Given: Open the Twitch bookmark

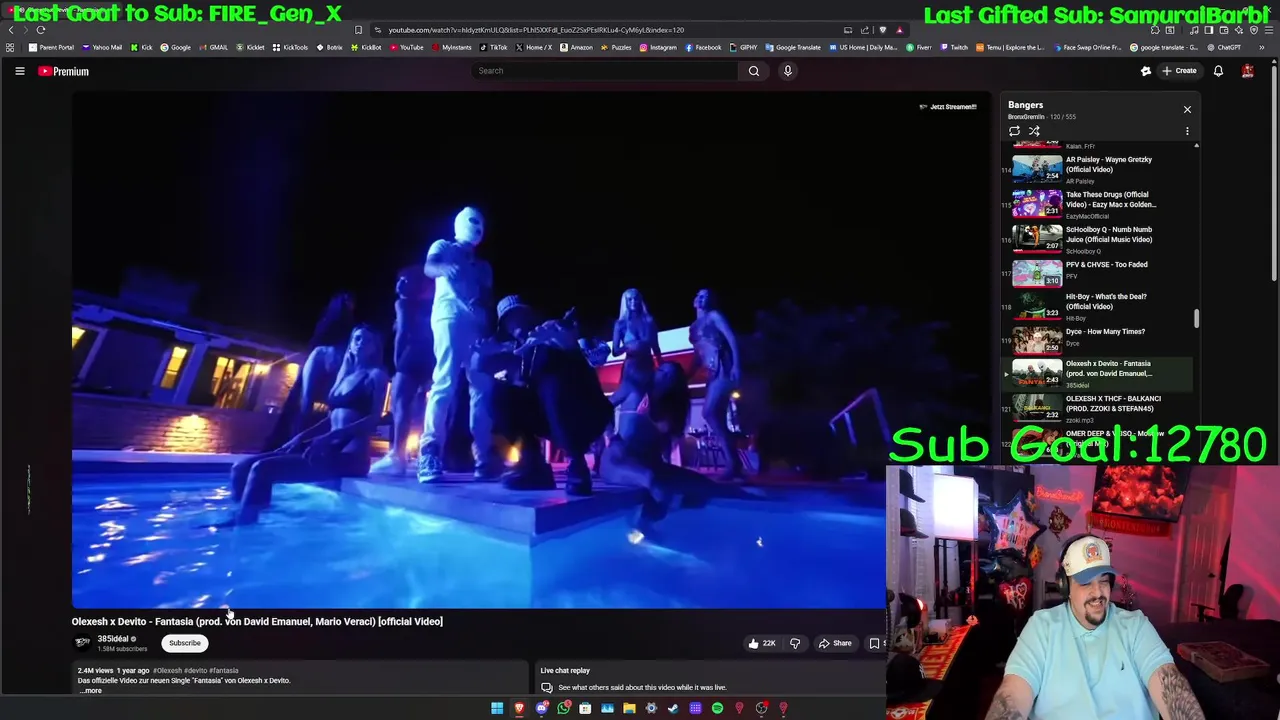Looking at the screenshot, I should pos(954,47).
